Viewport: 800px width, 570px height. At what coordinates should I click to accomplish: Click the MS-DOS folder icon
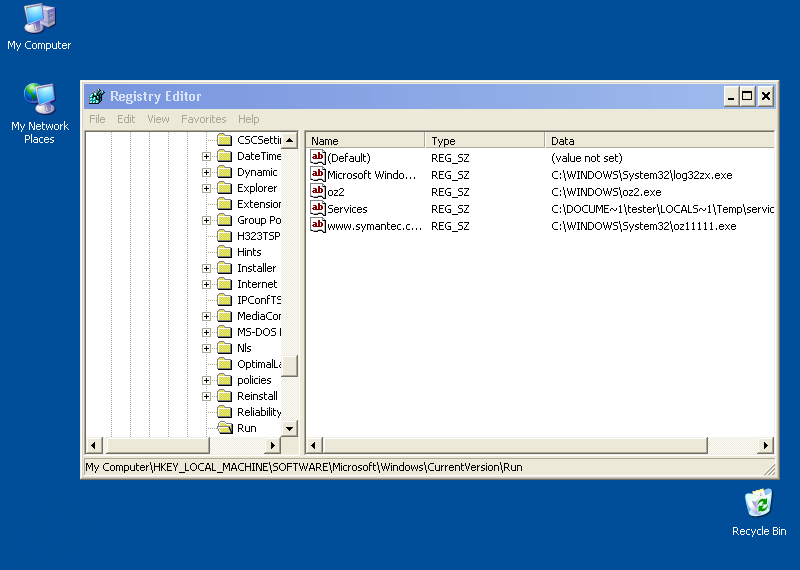[x=224, y=332]
